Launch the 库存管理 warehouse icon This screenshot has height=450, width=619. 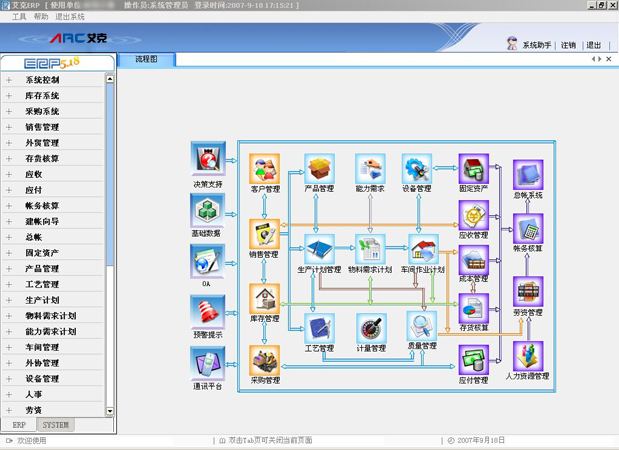(265, 299)
